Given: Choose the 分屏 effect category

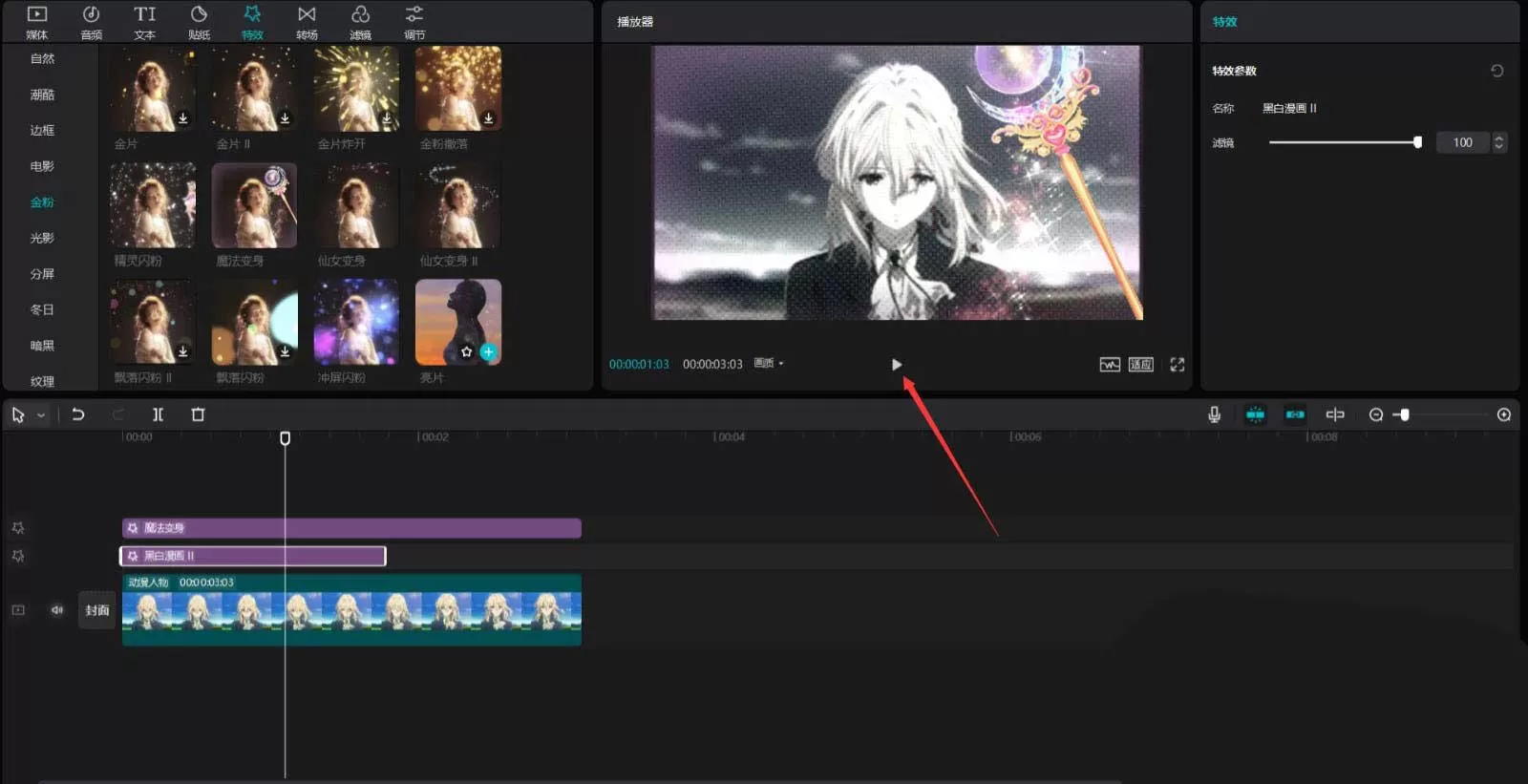Looking at the screenshot, I should pyautogui.click(x=42, y=274).
